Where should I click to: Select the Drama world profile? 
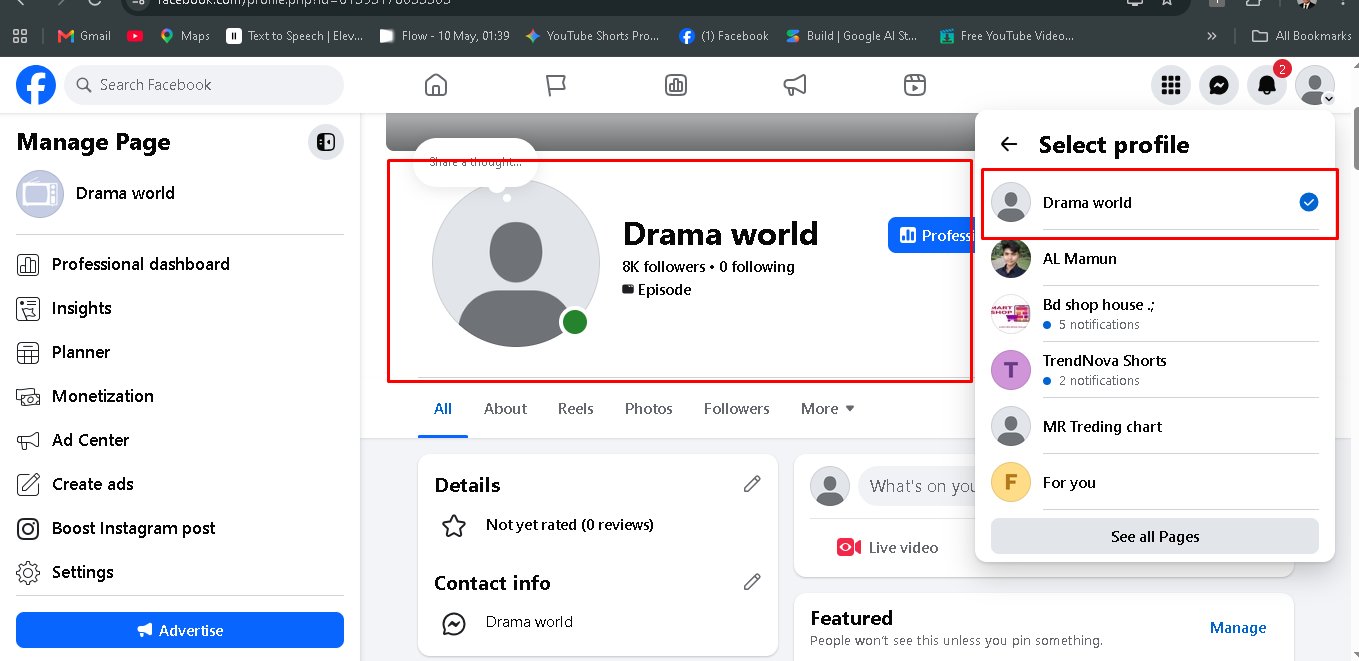click(1155, 202)
